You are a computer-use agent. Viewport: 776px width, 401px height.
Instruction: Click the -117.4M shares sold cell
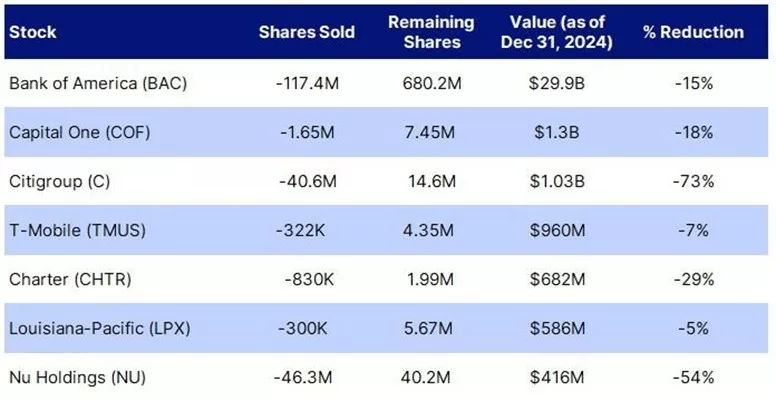click(307, 83)
